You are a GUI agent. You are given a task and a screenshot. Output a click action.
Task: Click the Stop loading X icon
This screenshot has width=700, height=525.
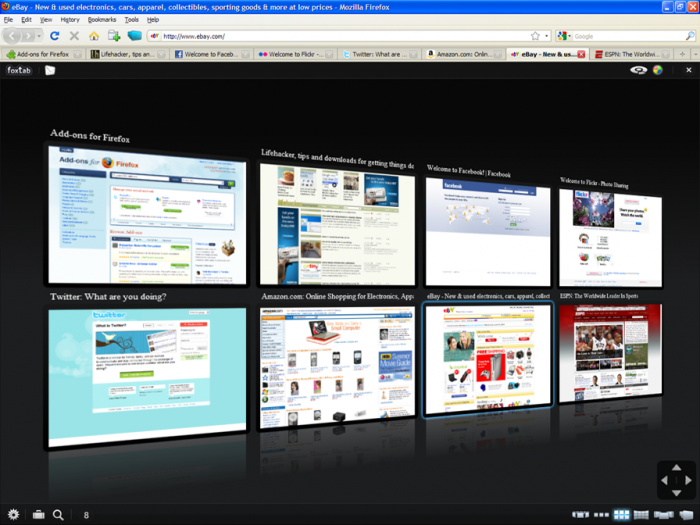click(74, 36)
